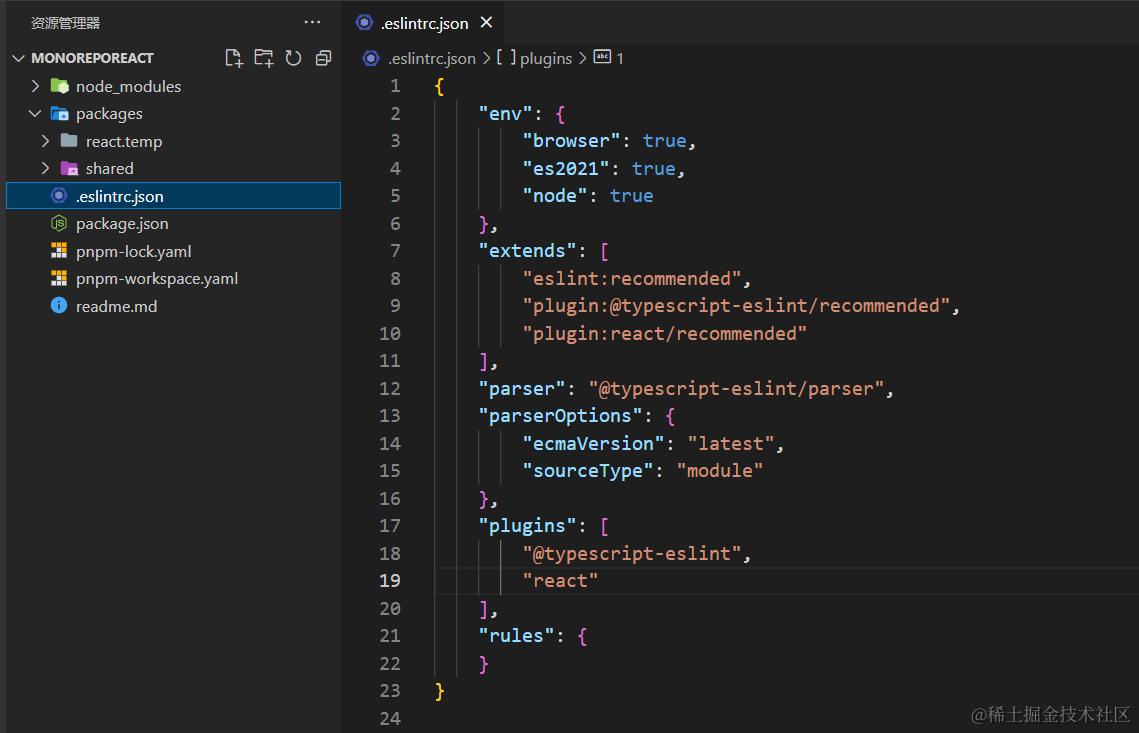Click the .eslintrc.json file icon in tree
The image size is (1139, 733).
point(59,195)
